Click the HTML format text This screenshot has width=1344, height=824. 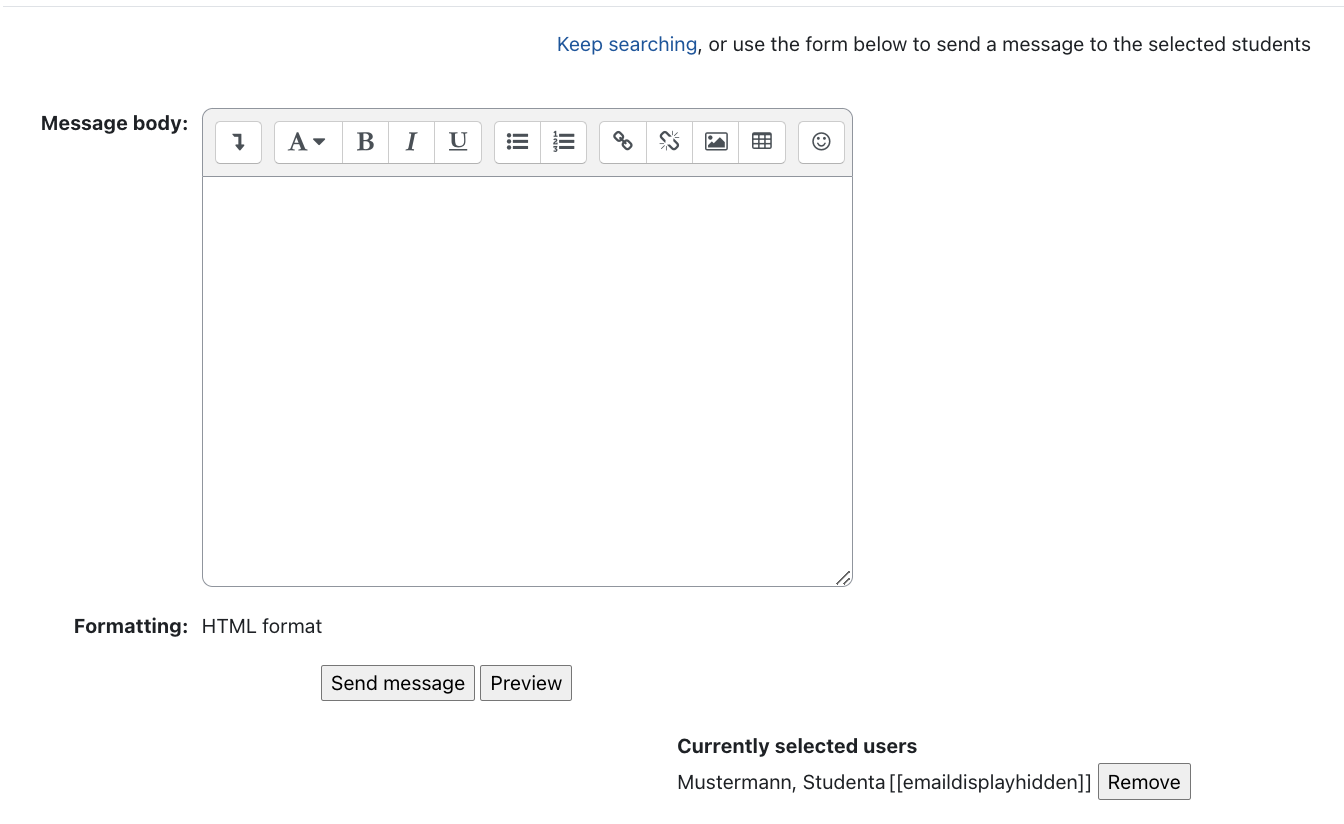(x=262, y=626)
